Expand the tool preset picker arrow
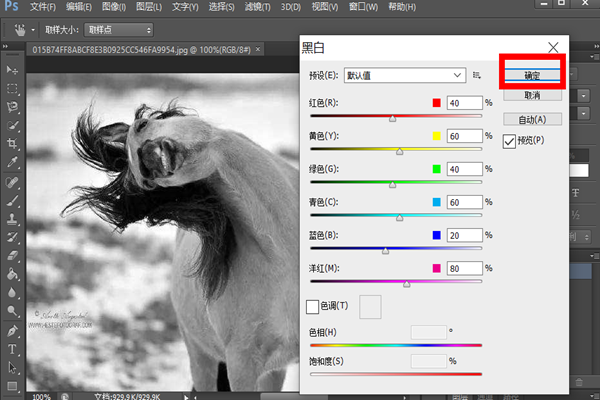The width and height of the screenshot is (600, 400). click(x=33, y=30)
